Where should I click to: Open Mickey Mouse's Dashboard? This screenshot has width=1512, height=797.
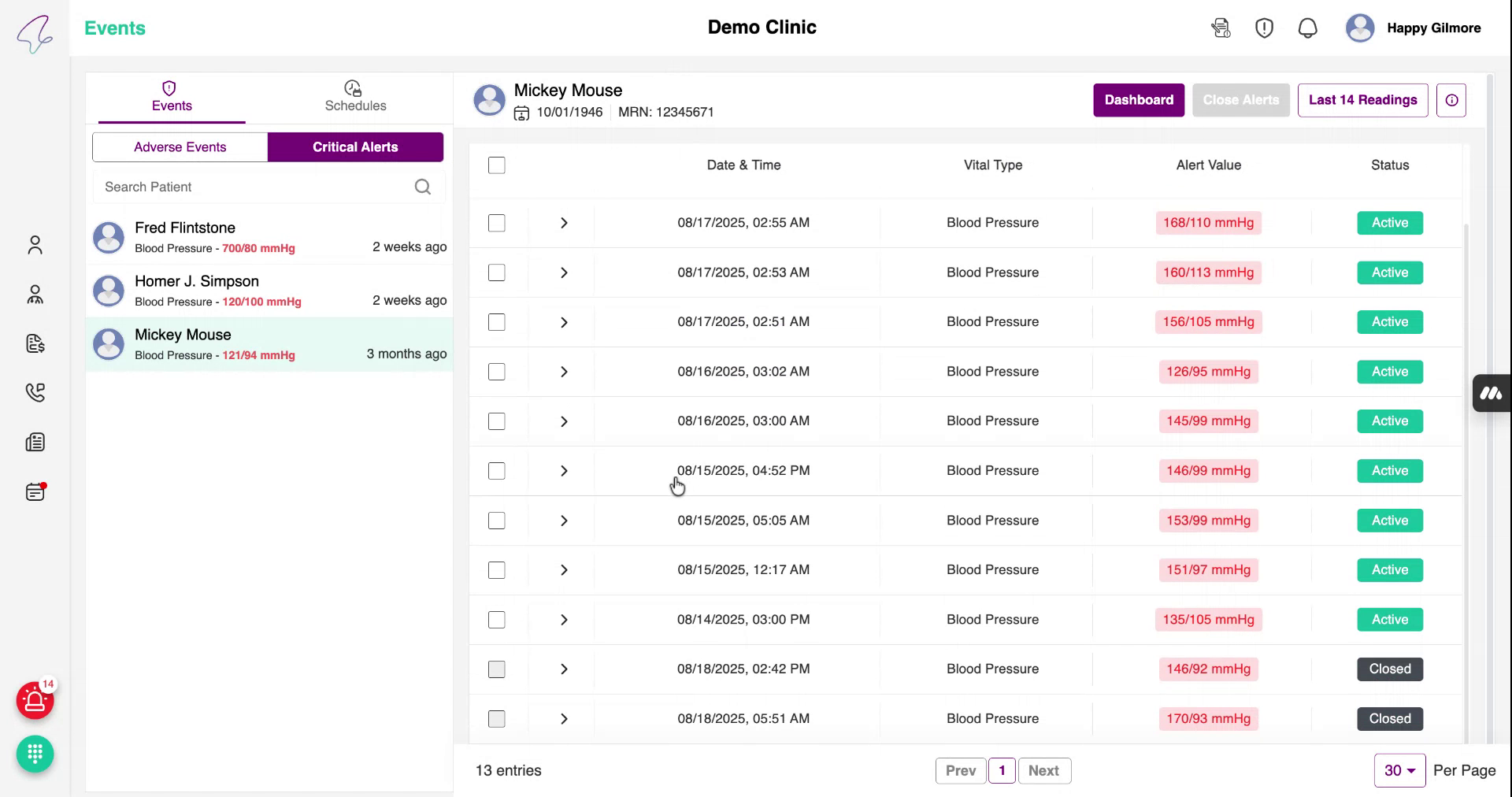pyautogui.click(x=1138, y=100)
